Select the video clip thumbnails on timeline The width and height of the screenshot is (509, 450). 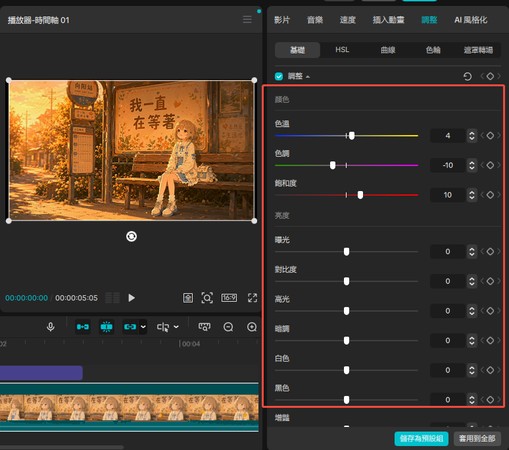(129, 407)
